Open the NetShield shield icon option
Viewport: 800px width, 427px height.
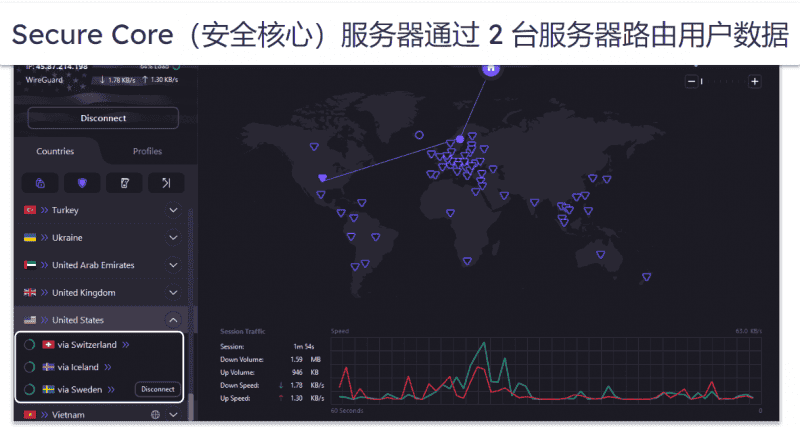[82, 183]
